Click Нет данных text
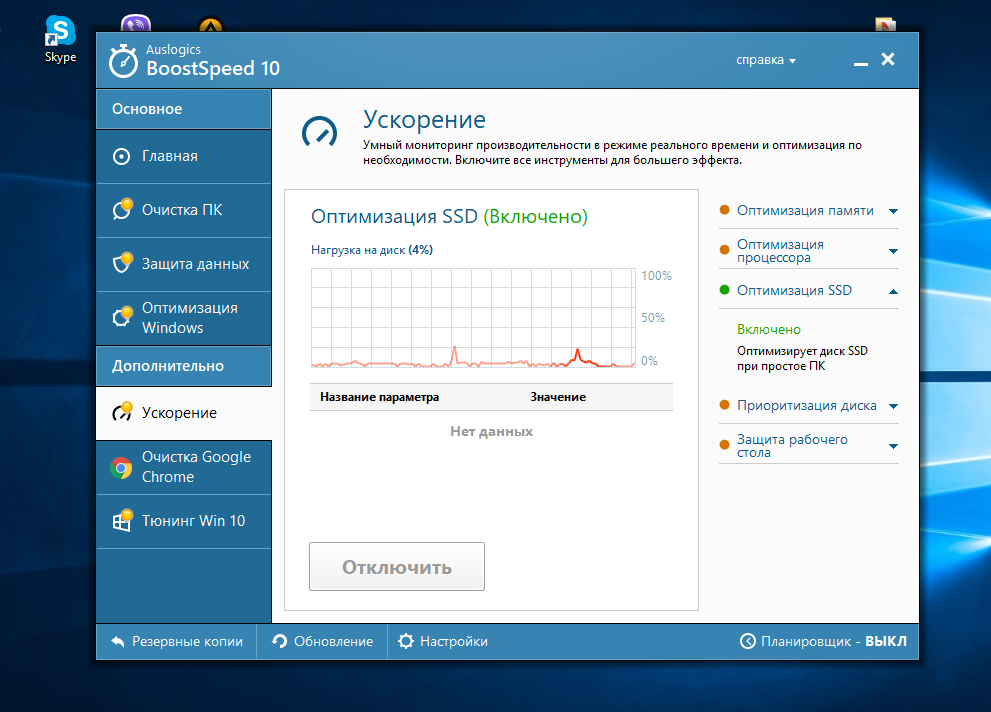Image resolution: width=991 pixels, height=712 pixels. tap(491, 431)
